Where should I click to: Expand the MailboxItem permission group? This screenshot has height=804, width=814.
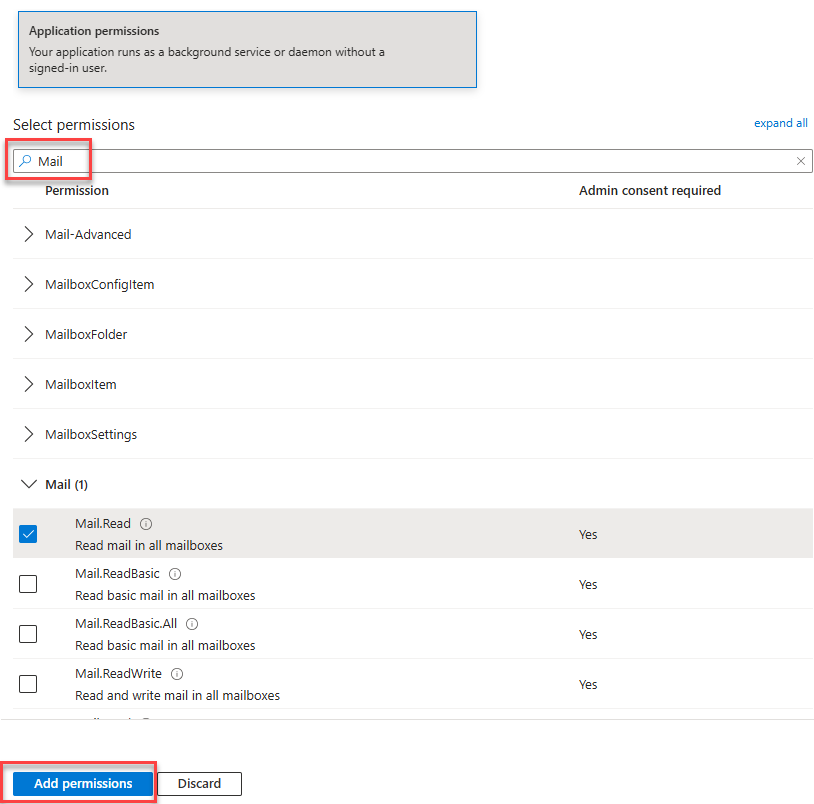[x=28, y=384]
